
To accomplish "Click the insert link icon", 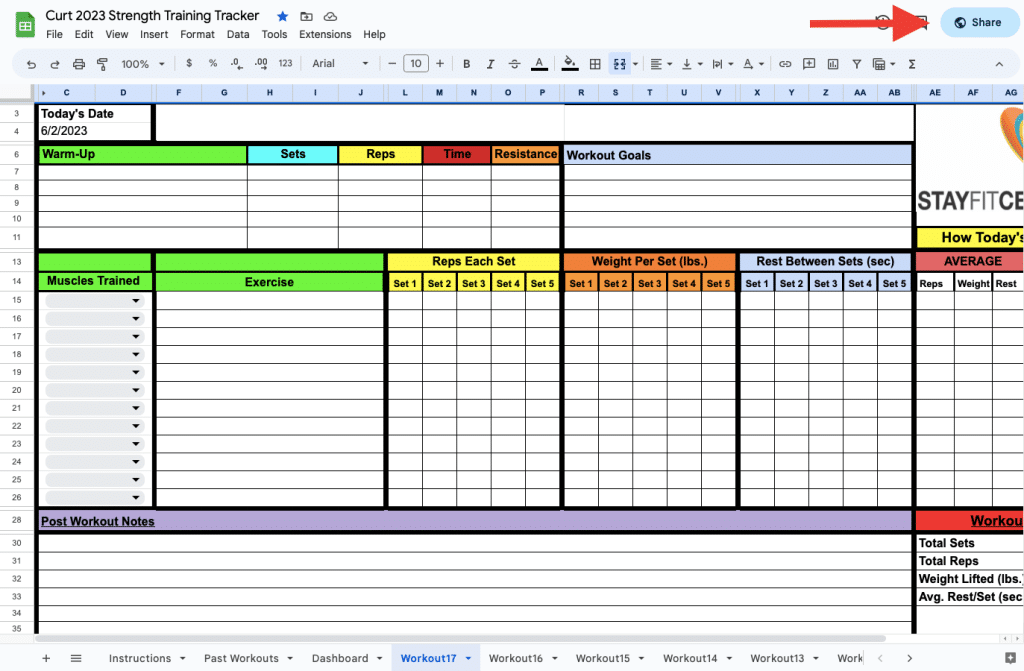I will (785, 64).
